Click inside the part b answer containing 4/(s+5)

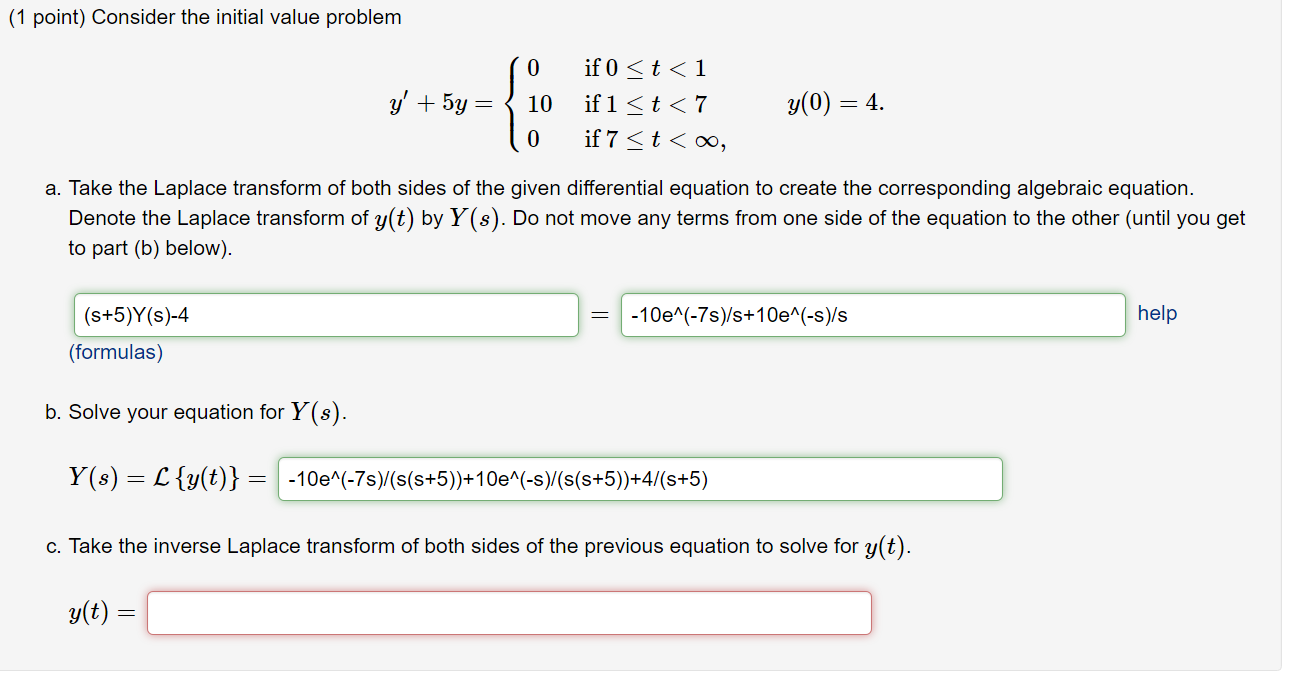tap(640, 478)
